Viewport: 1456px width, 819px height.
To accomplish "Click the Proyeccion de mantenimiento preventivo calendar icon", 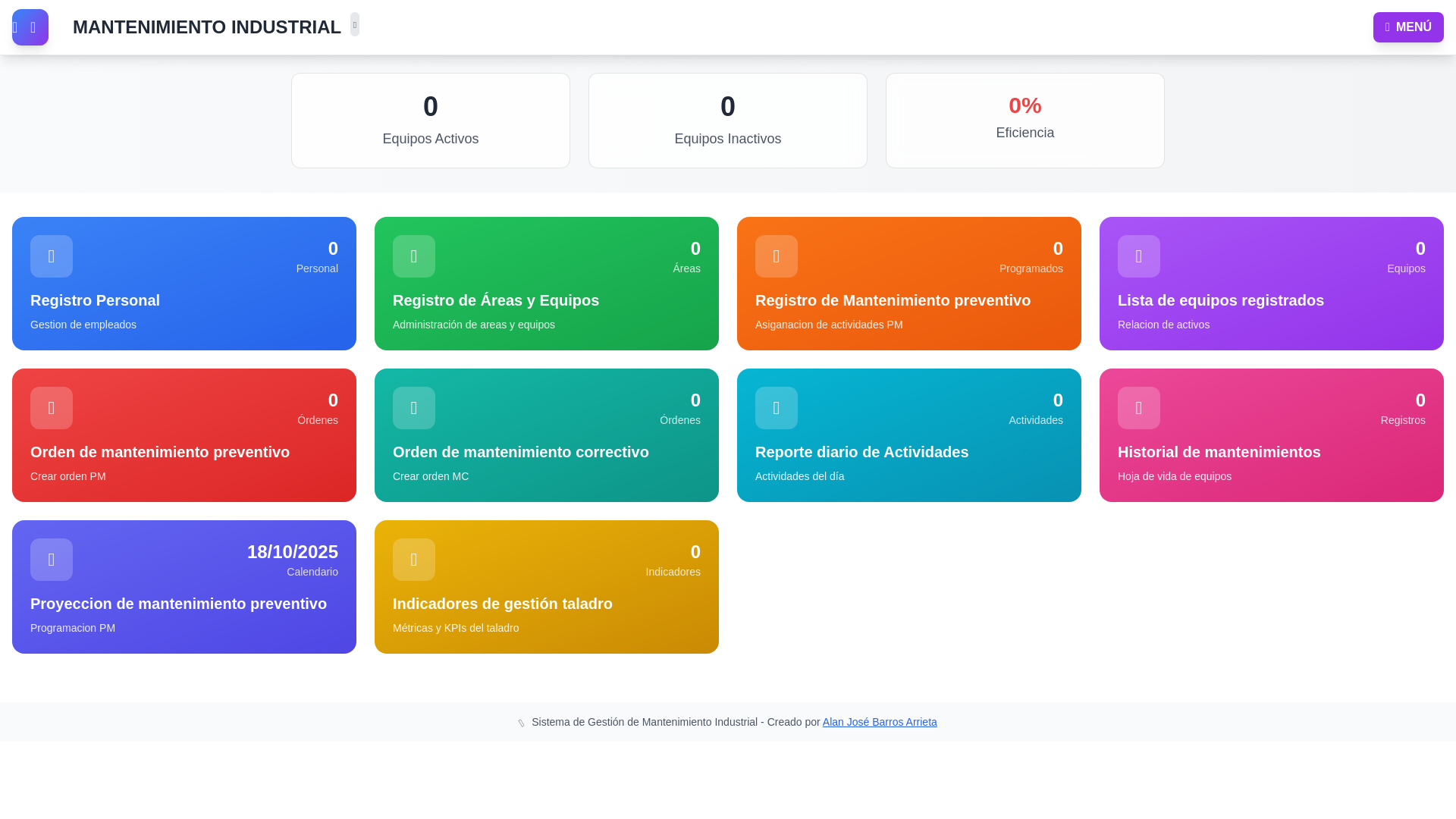I will click(52, 560).
